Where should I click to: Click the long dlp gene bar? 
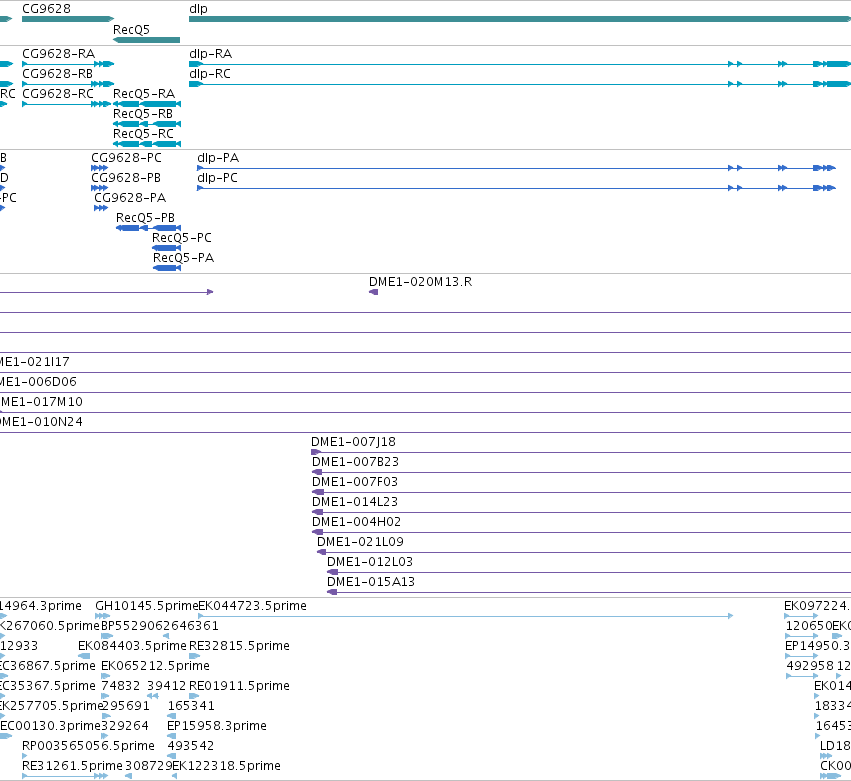(520, 19)
